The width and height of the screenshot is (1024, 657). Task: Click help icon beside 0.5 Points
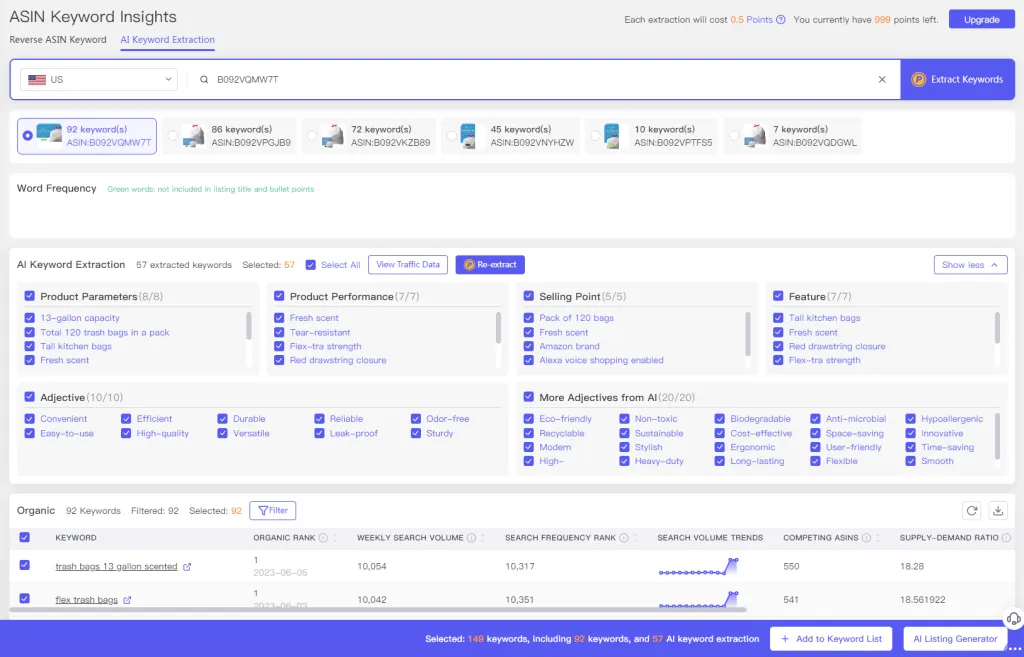pyautogui.click(x=780, y=20)
